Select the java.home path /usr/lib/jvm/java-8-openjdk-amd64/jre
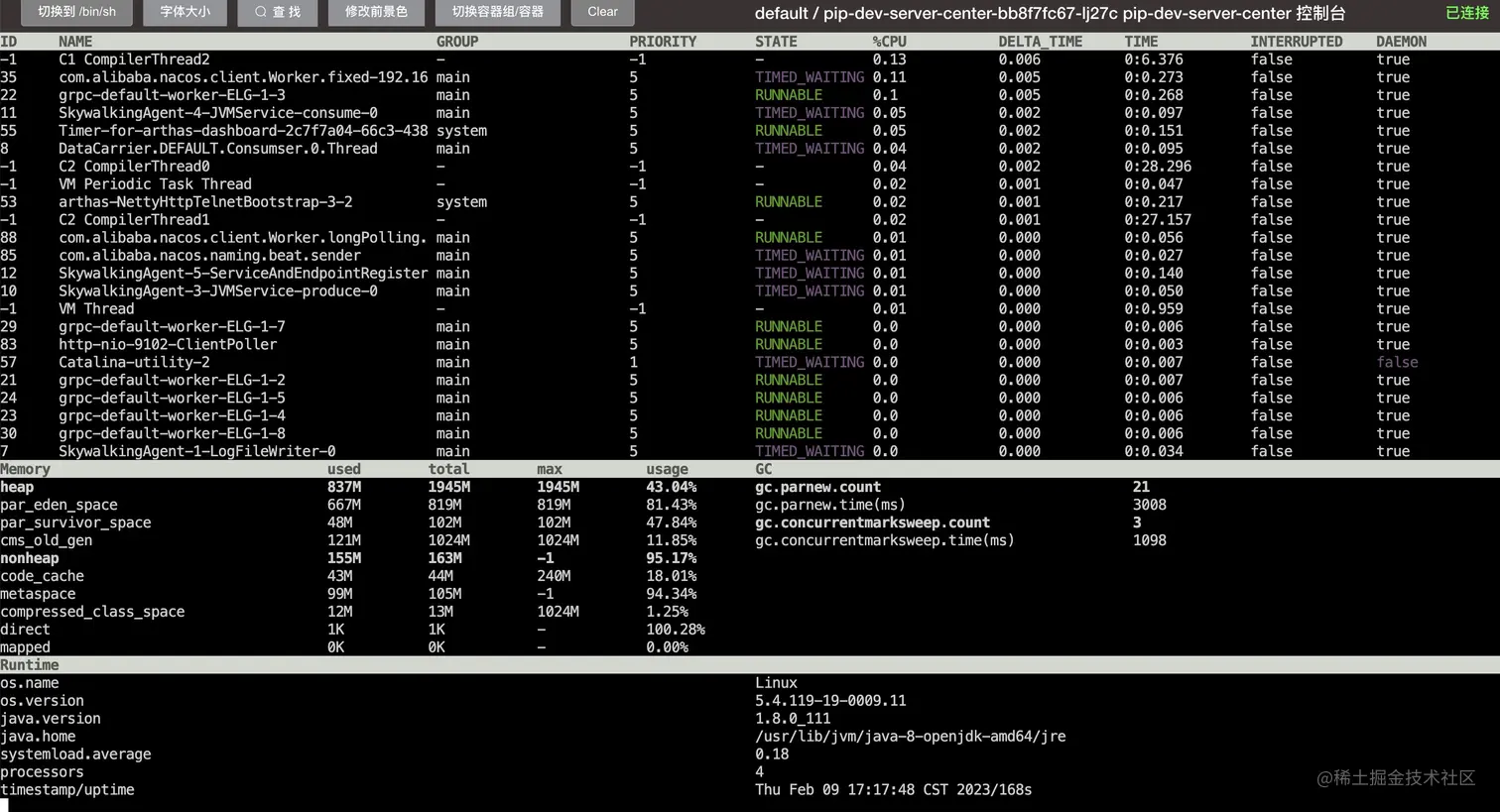Screen dimensions: 1500x812 point(911,738)
